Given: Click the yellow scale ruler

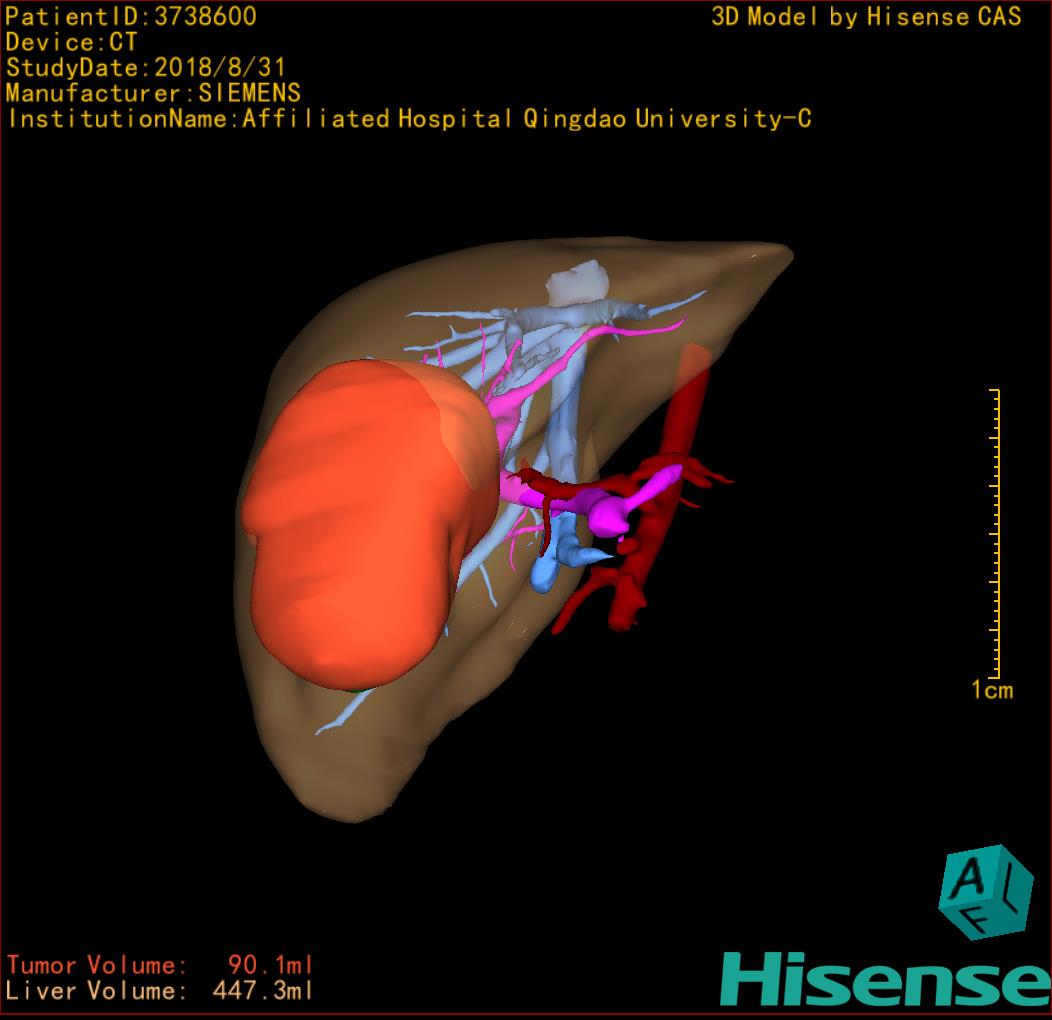Looking at the screenshot, I should pyautogui.click(x=995, y=532).
